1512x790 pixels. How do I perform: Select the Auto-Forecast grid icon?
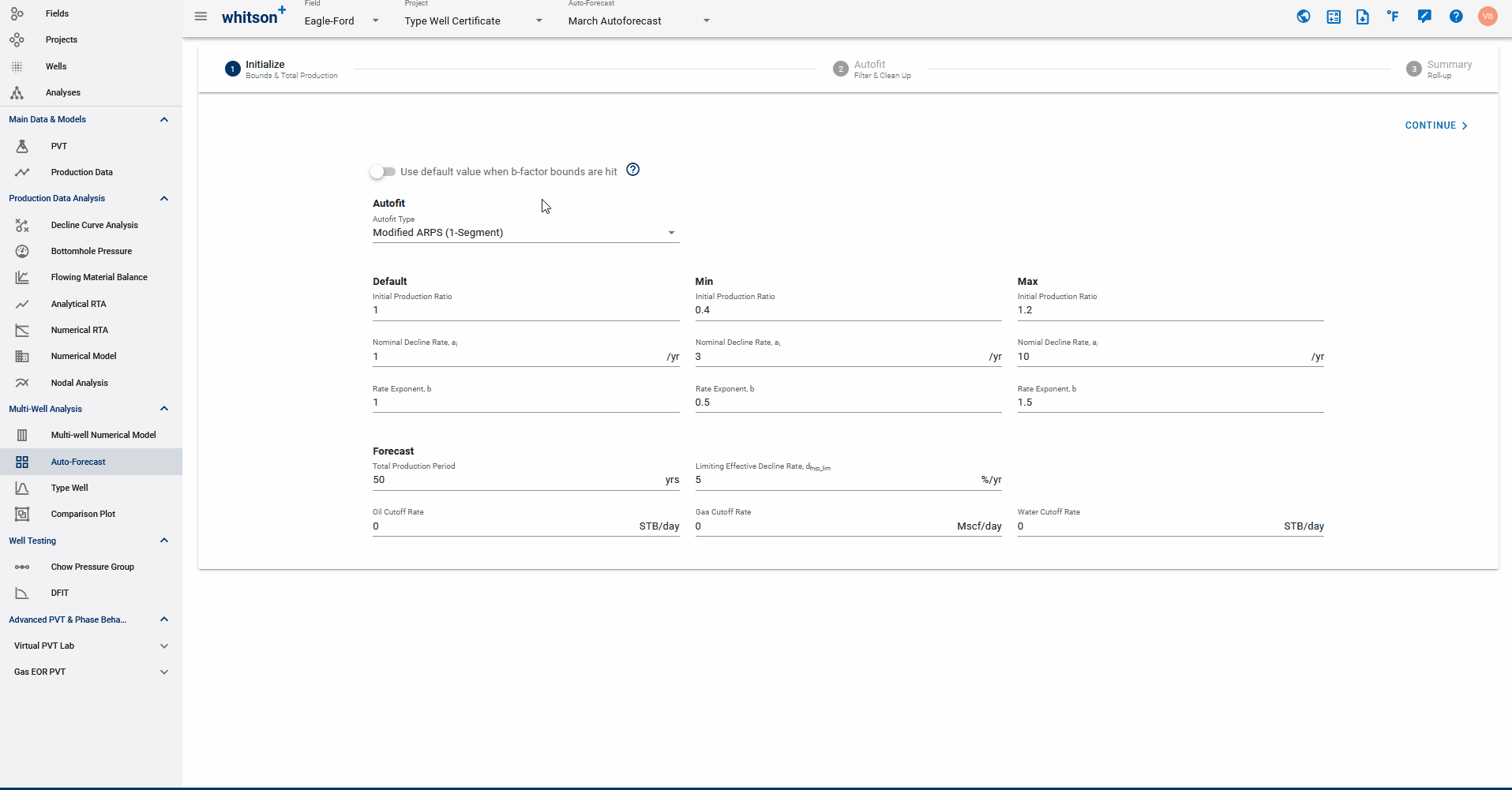pyautogui.click(x=22, y=462)
